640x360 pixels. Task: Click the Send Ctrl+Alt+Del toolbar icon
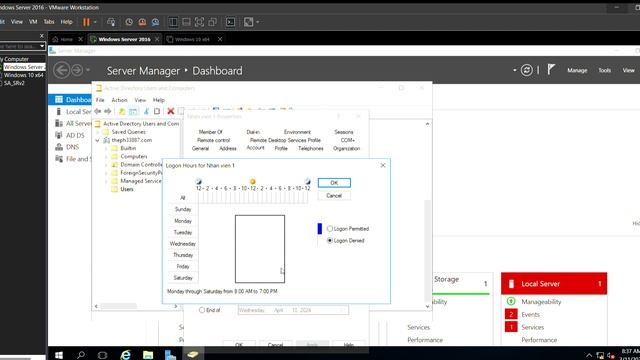[x=111, y=22]
